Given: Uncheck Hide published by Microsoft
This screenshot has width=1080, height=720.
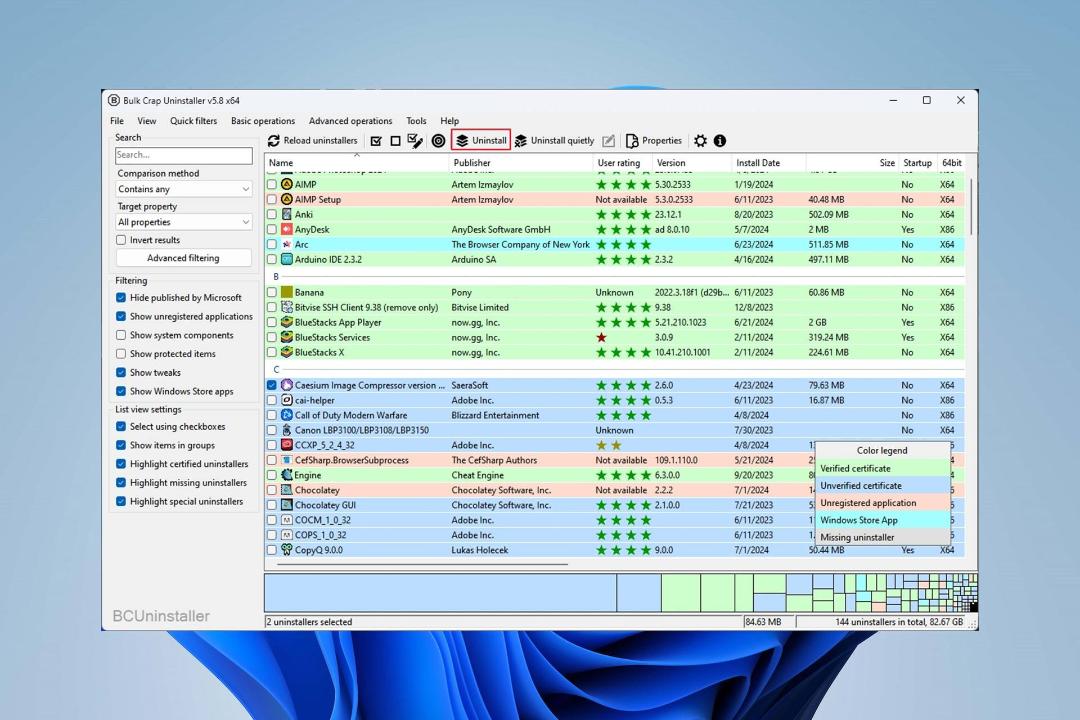Looking at the screenshot, I should [x=121, y=298].
